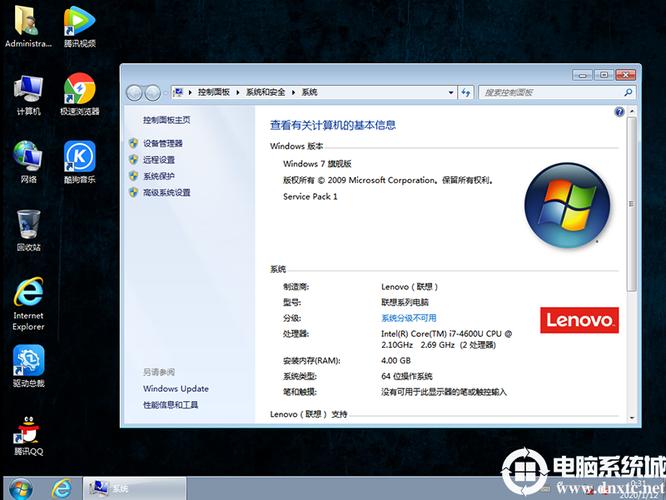
Task: Maximize the 系统 window
Action: pyautogui.click(x=604, y=75)
